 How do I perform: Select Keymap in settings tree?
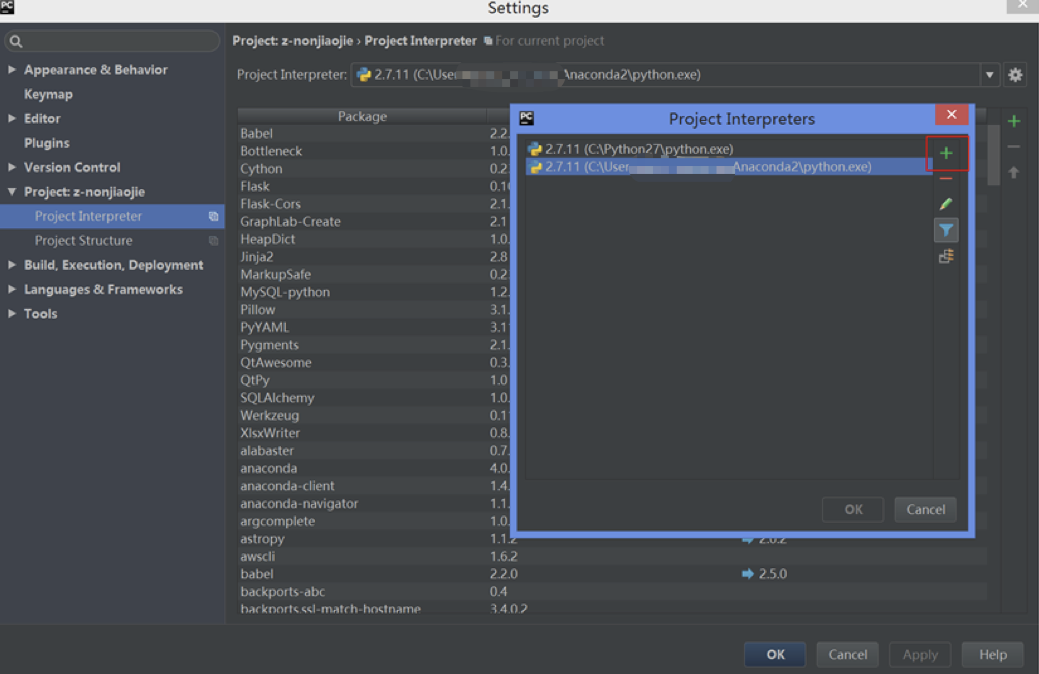point(48,94)
